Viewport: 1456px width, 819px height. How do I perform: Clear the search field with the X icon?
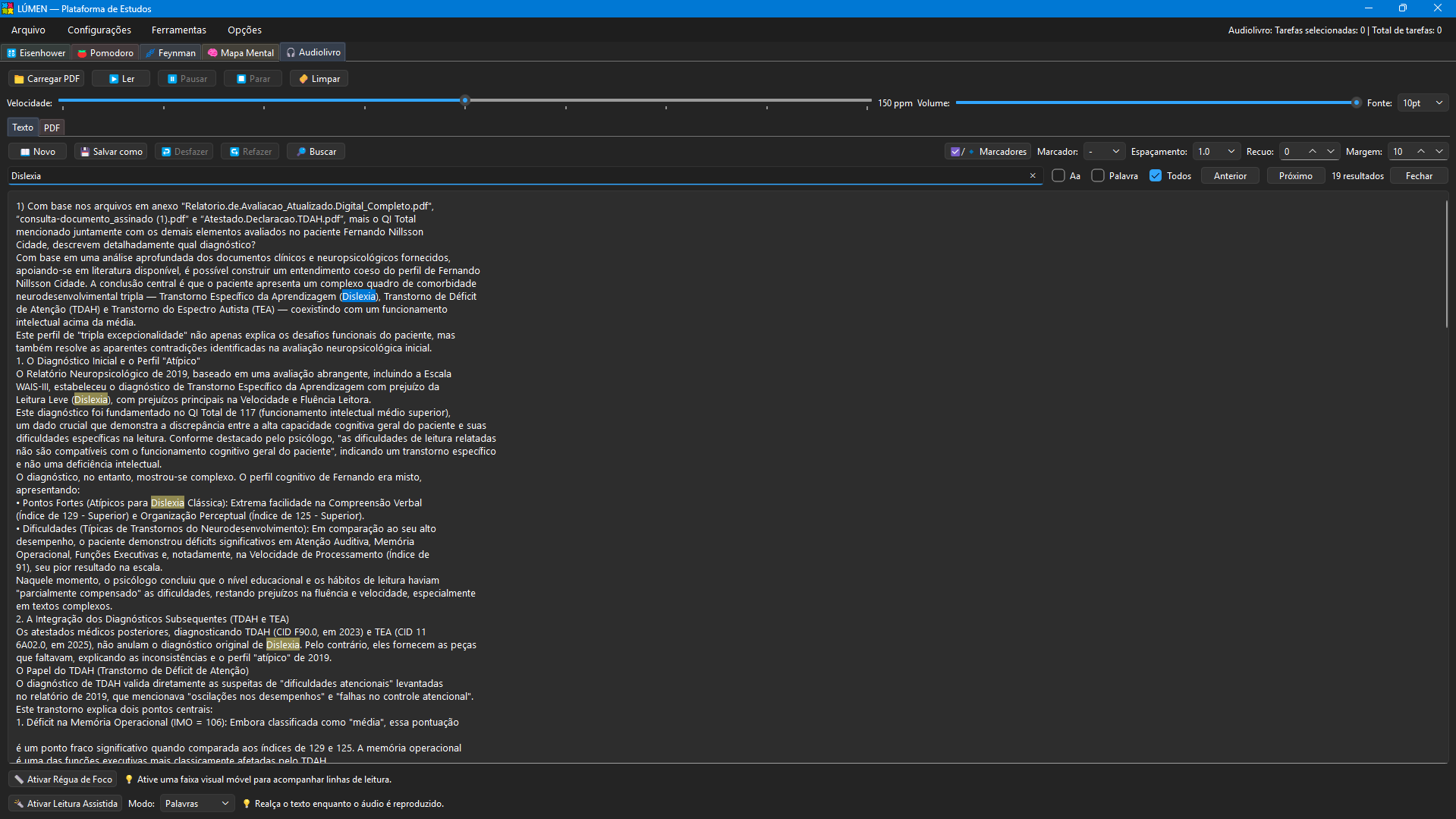pyautogui.click(x=1033, y=176)
